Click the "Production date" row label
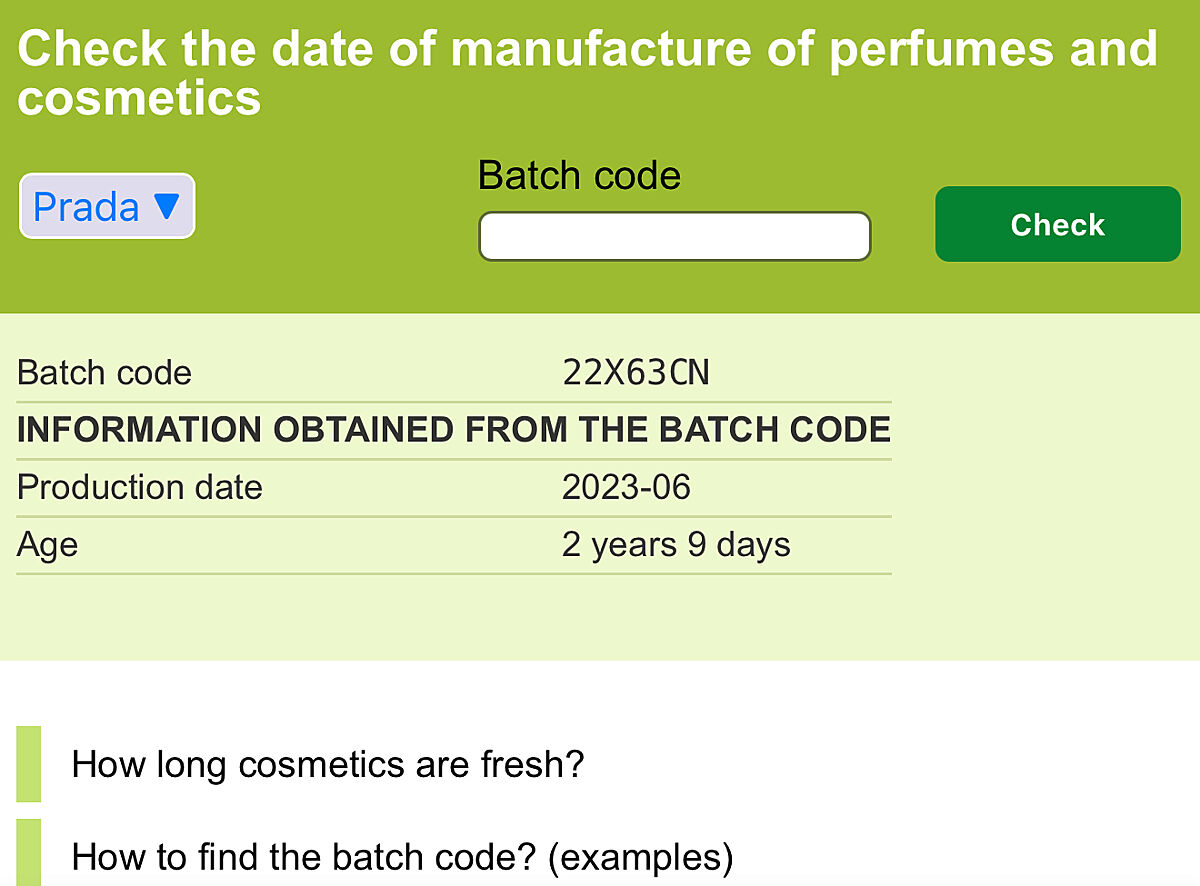 point(140,487)
